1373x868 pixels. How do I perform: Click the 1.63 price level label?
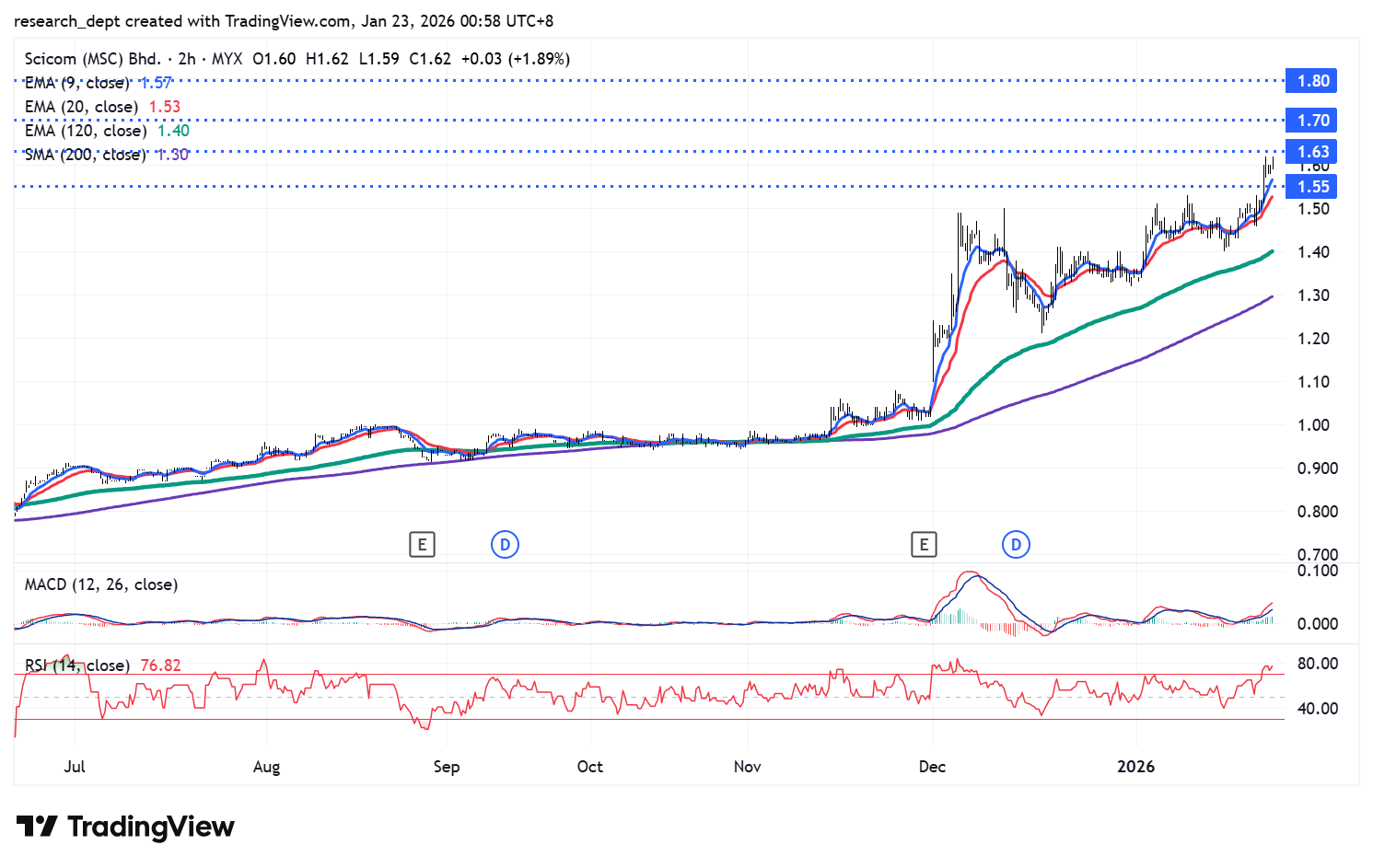click(1312, 152)
